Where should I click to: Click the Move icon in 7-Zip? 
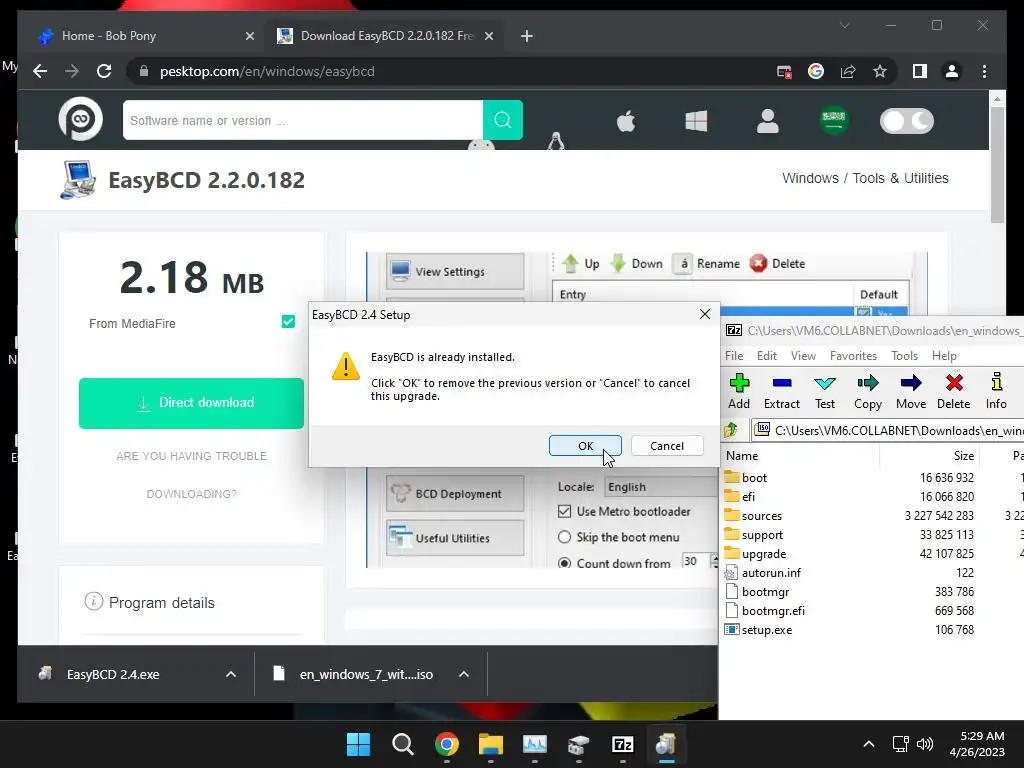(x=911, y=392)
